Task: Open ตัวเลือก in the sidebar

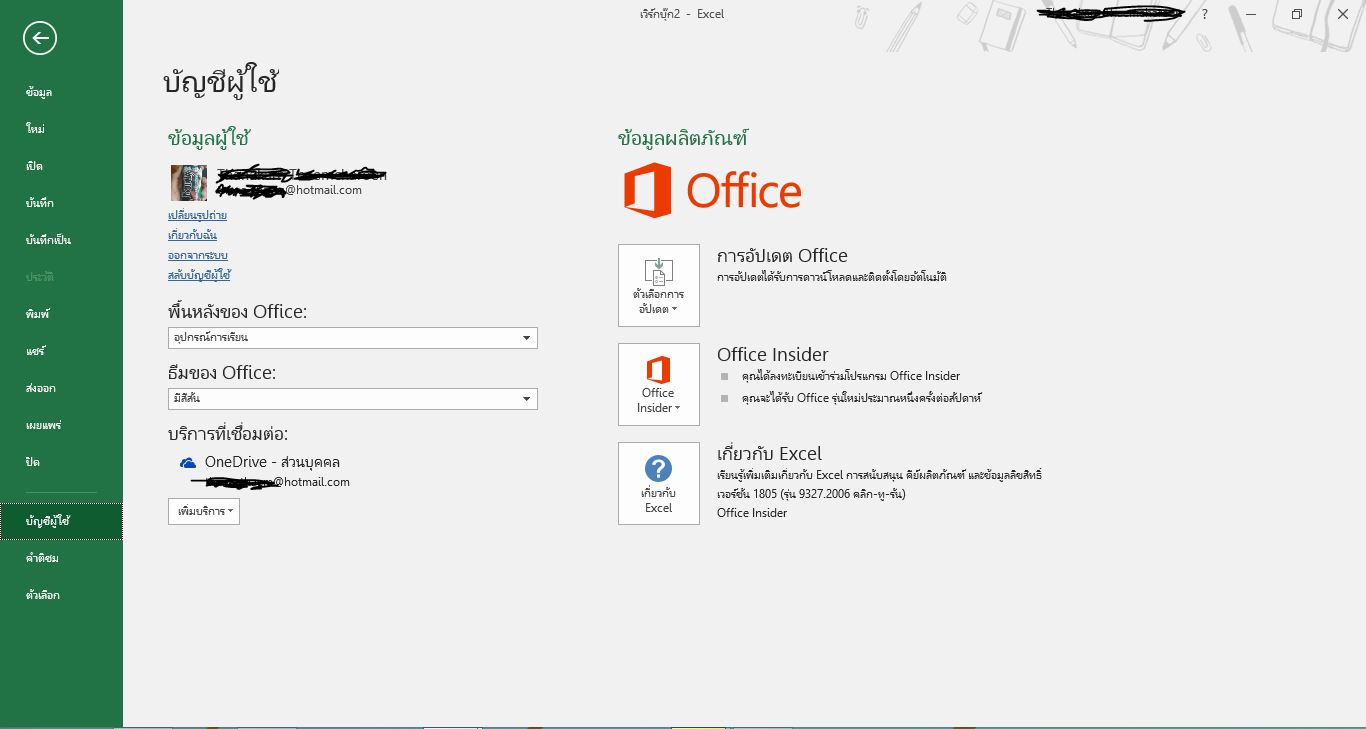Action: coord(61,595)
